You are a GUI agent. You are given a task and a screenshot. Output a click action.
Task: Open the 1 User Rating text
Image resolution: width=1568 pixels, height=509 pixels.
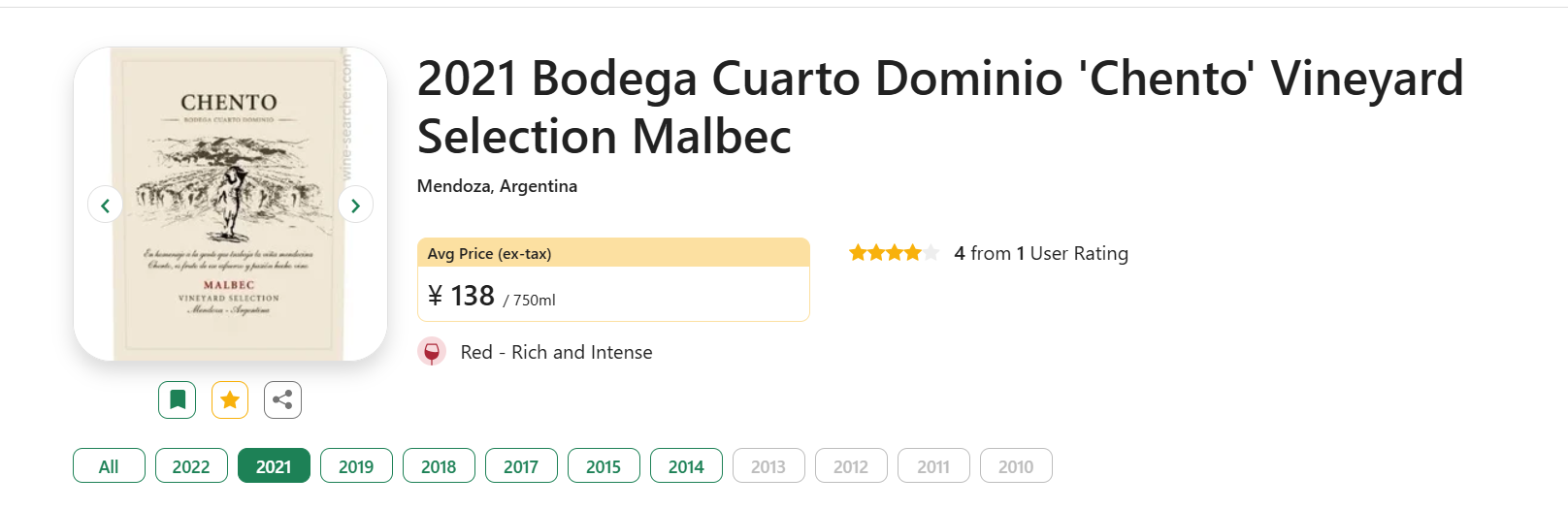point(1072,253)
